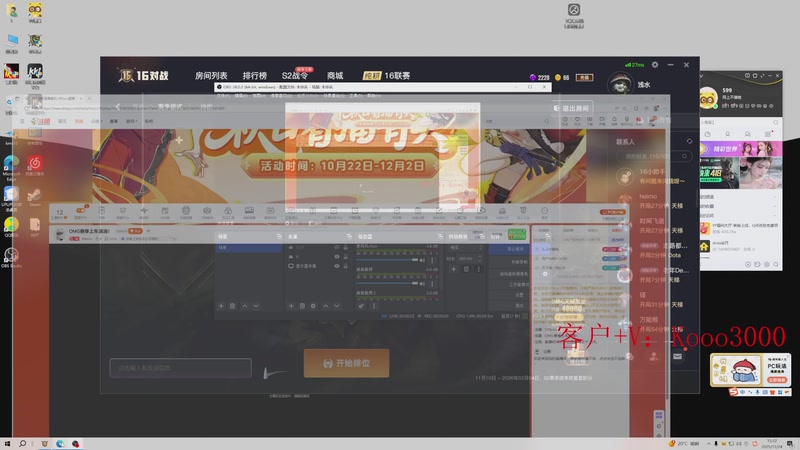Image resolution: width=800 pixels, height=450 pixels.
Task: Open YY apps grid tab icon
Action: tap(767, 134)
